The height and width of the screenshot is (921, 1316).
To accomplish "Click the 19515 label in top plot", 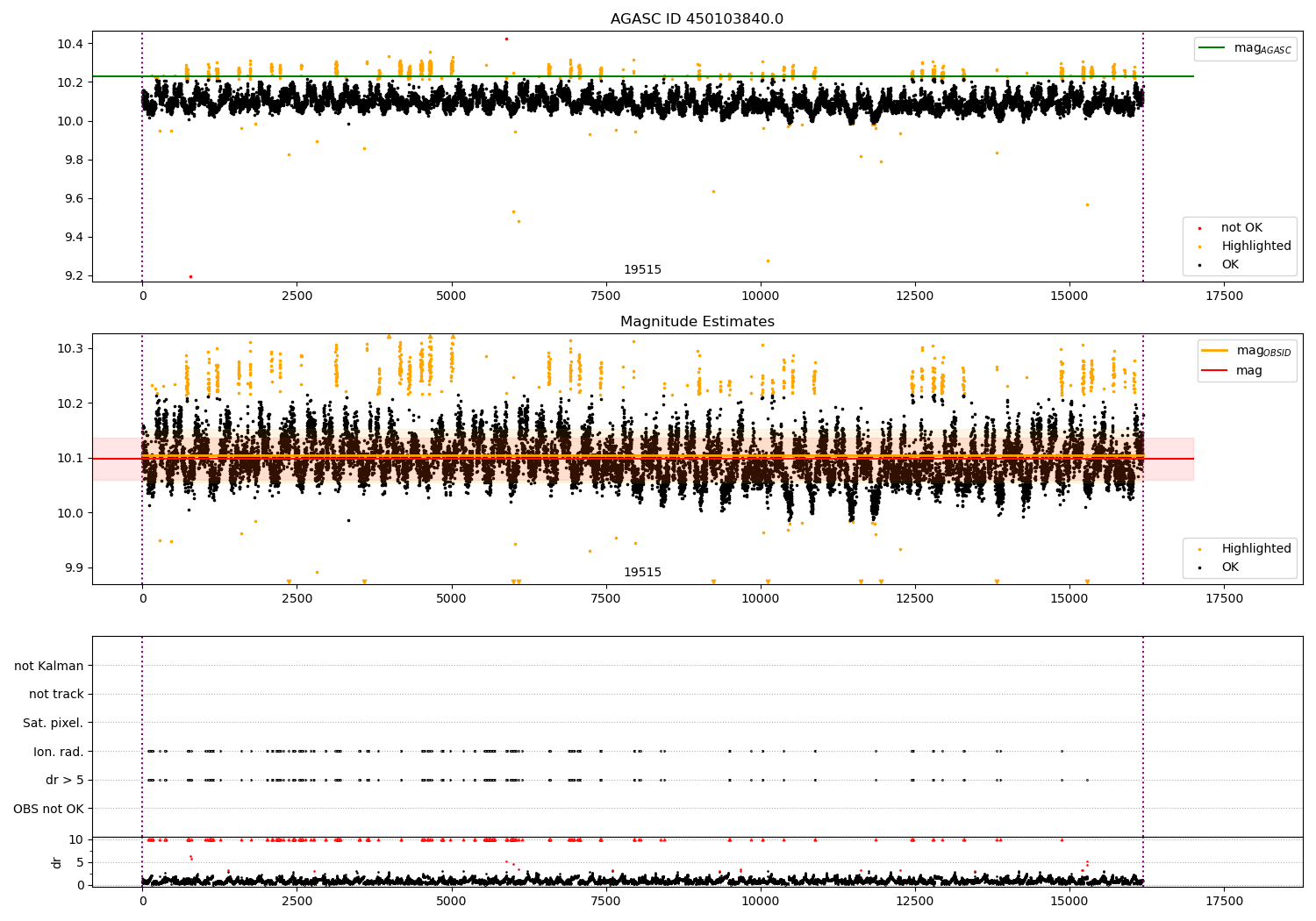I will pyautogui.click(x=642, y=270).
